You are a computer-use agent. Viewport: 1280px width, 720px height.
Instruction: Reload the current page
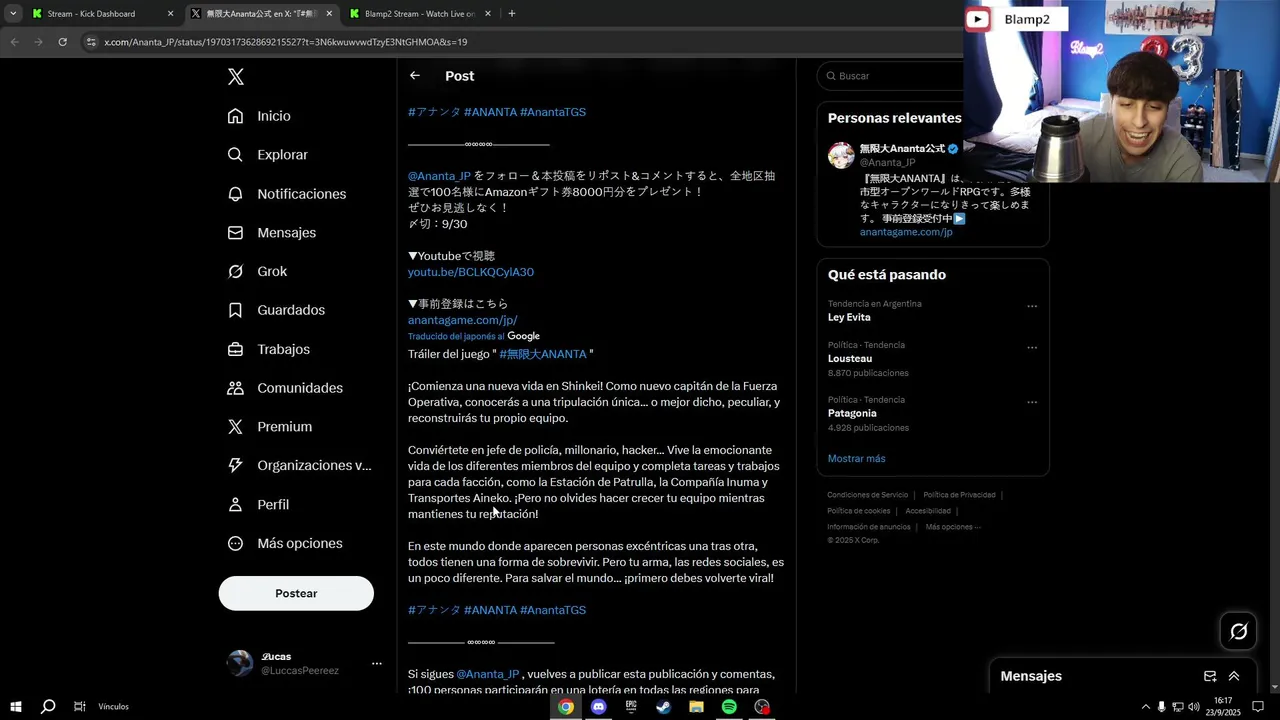pyautogui.click(x=62, y=42)
